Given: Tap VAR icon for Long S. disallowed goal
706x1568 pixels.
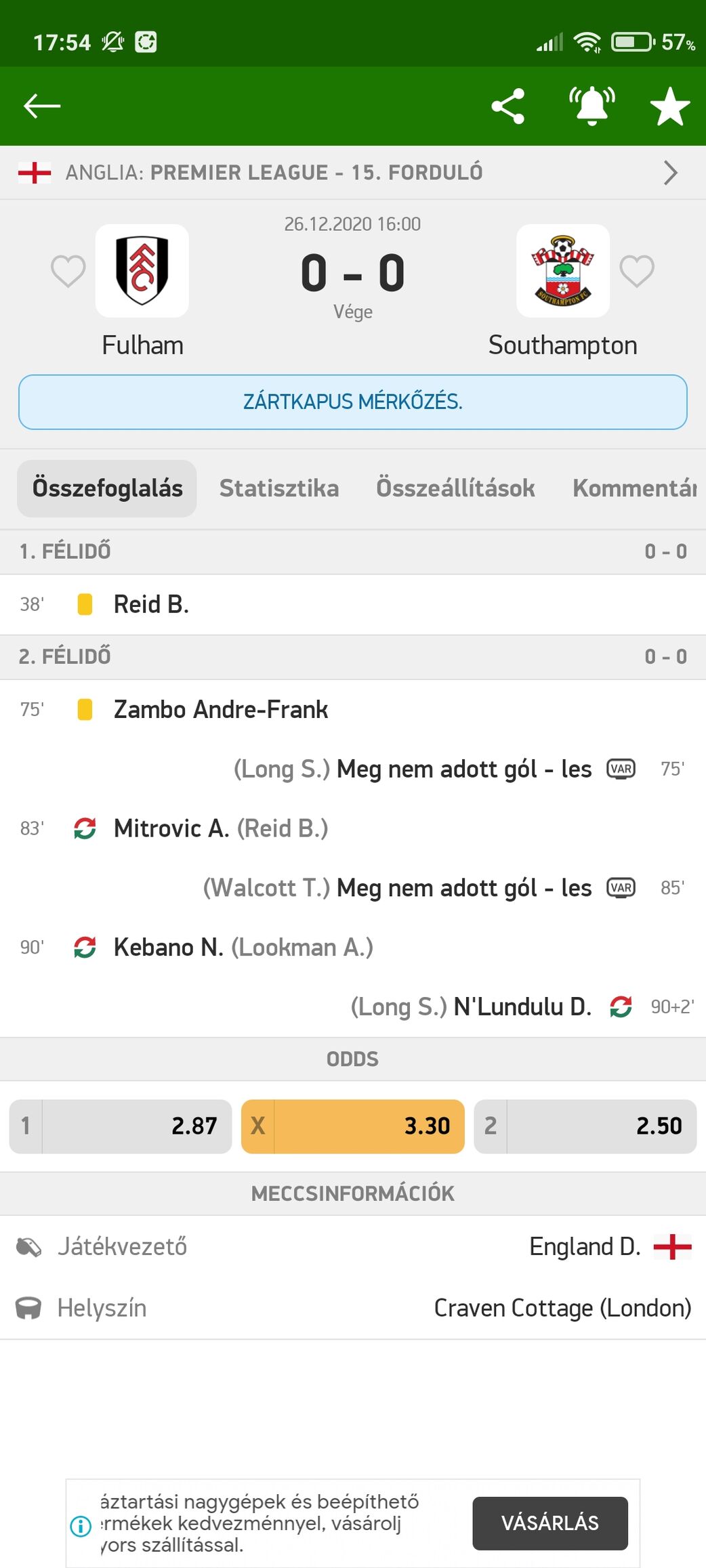Looking at the screenshot, I should (x=621, y=769).
